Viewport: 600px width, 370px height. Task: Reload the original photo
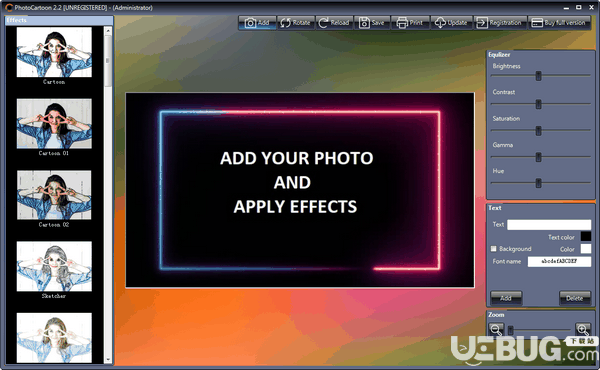[334, 23]
